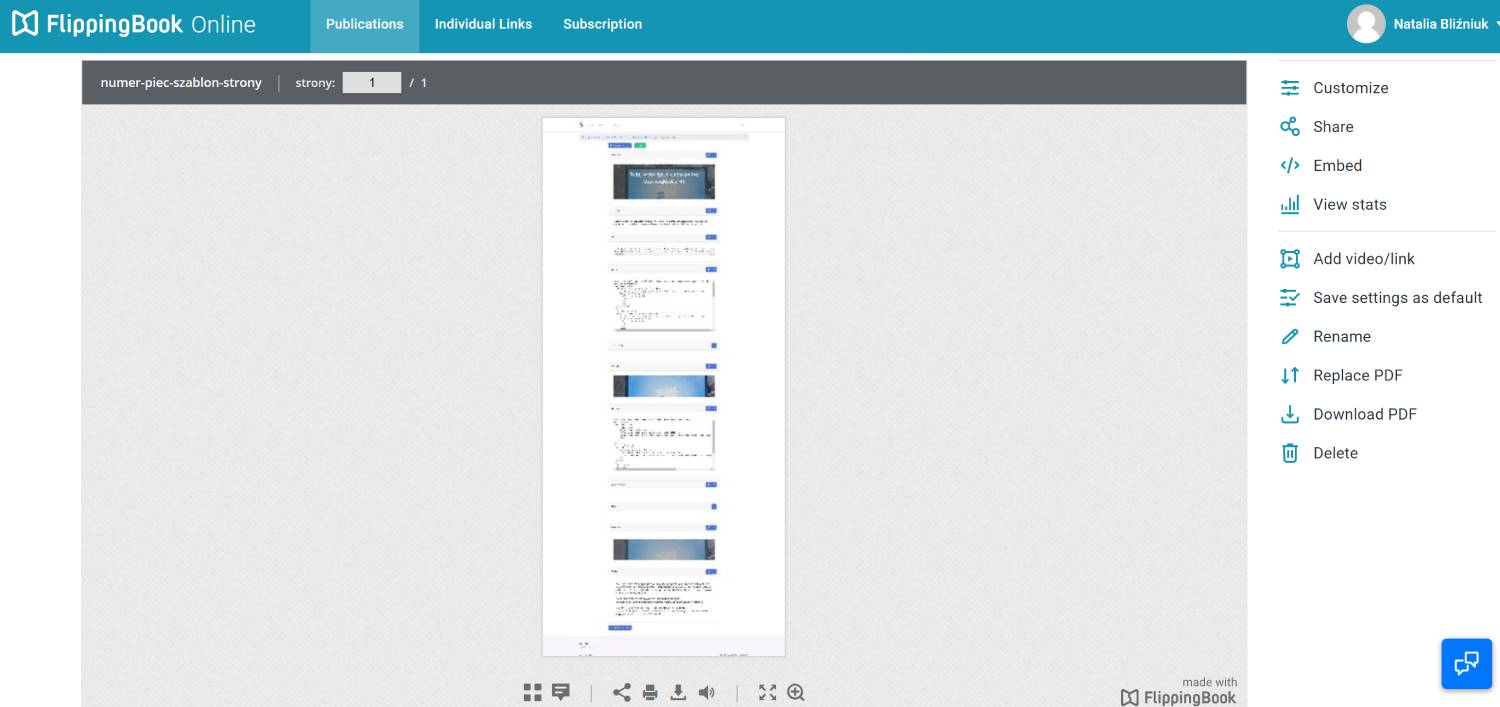This screenshot has width=1500, height=707.
Task: Click the page number input field
Action: pyautogui.click(x=372, y=83)
